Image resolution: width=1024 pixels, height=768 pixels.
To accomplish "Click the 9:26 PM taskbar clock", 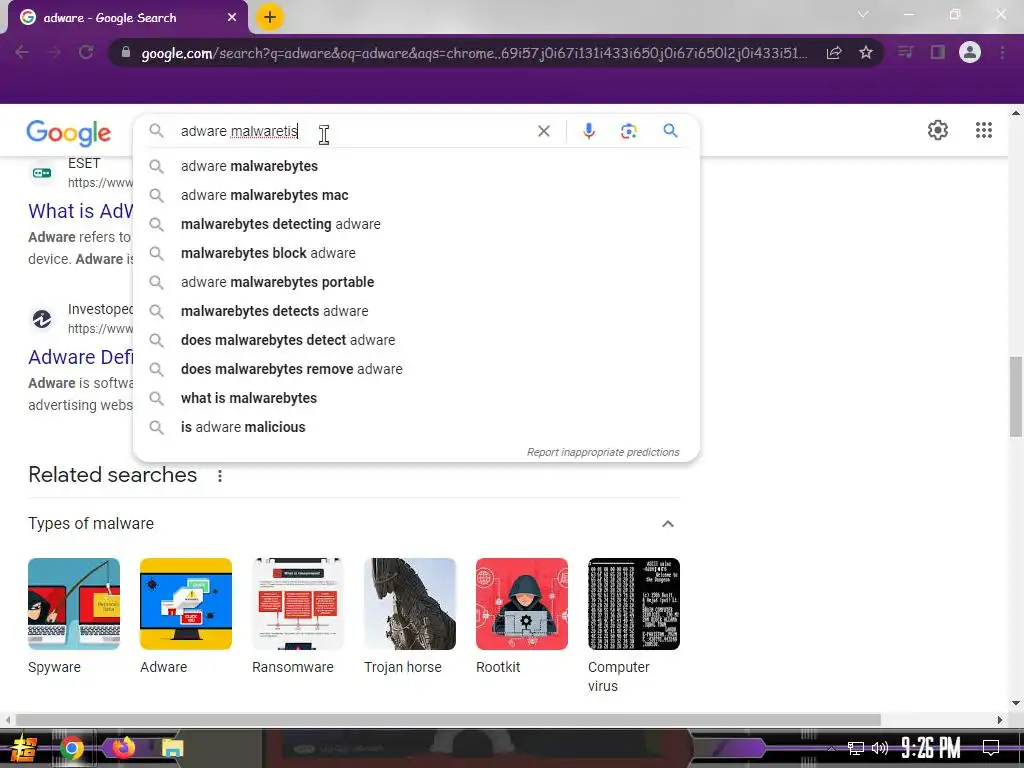I will click(x=930, y=748).
